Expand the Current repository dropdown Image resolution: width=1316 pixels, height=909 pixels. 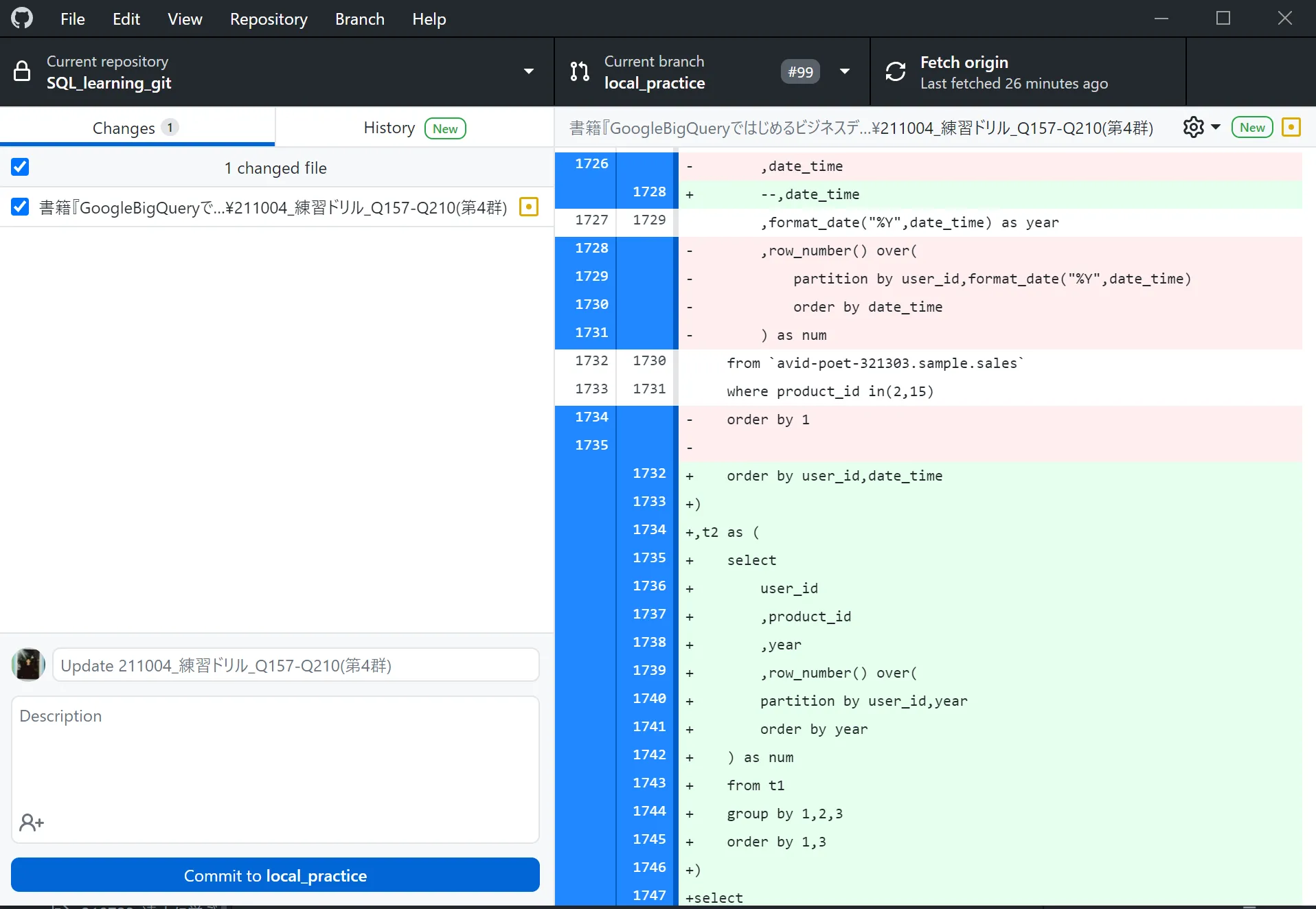[x=528, y=71]
